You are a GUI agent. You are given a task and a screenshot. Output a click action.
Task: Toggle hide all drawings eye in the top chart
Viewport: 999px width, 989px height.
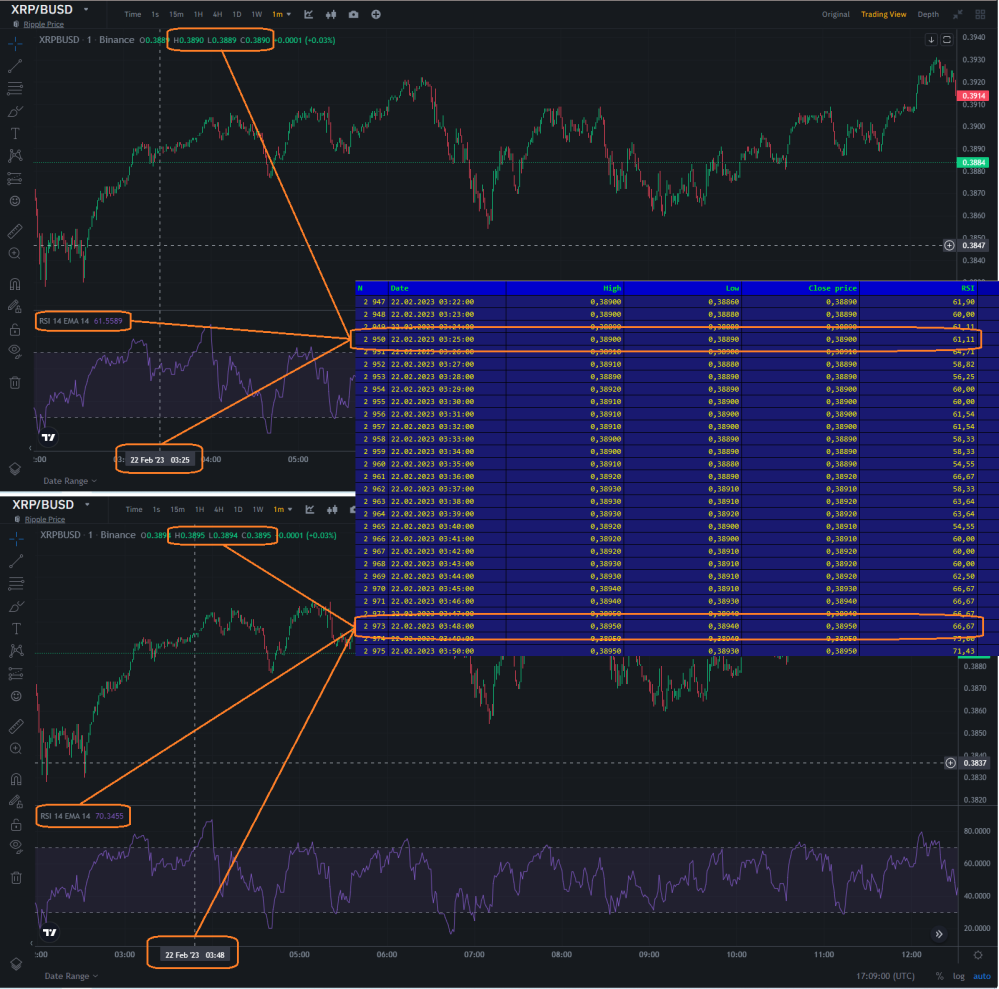15,351
